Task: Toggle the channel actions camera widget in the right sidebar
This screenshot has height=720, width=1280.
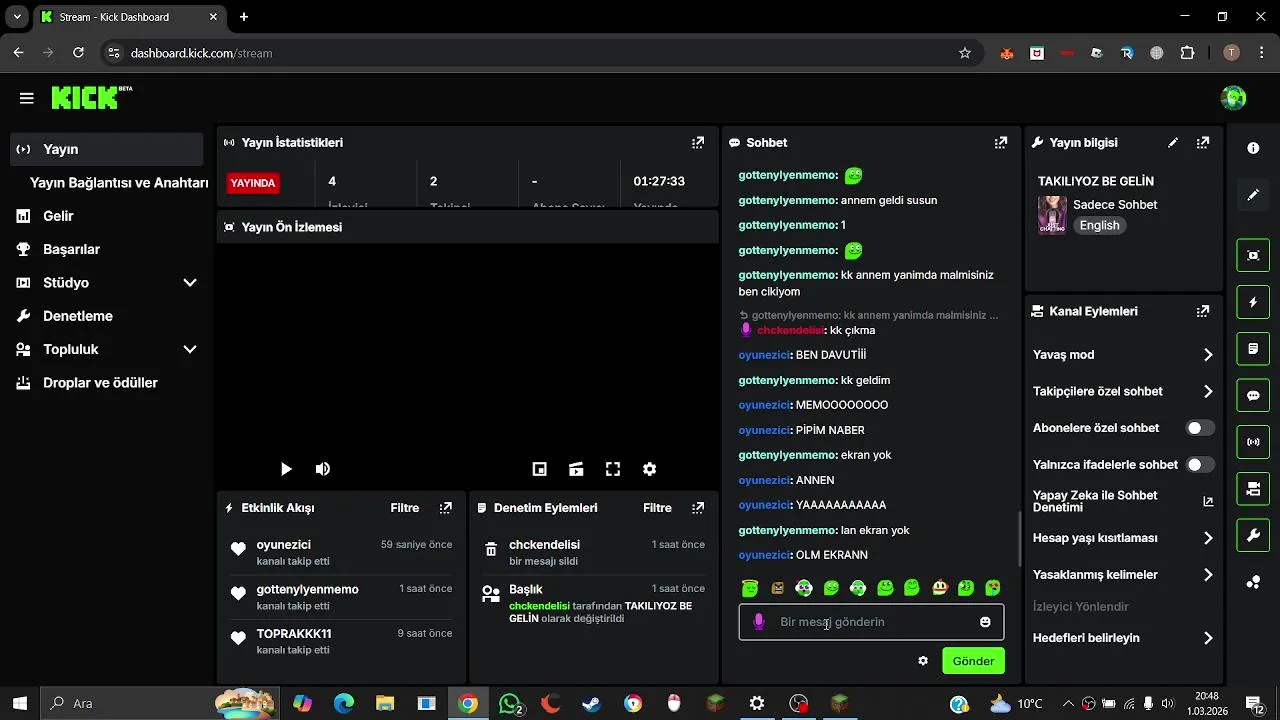Action: [x=1253, y=489]
